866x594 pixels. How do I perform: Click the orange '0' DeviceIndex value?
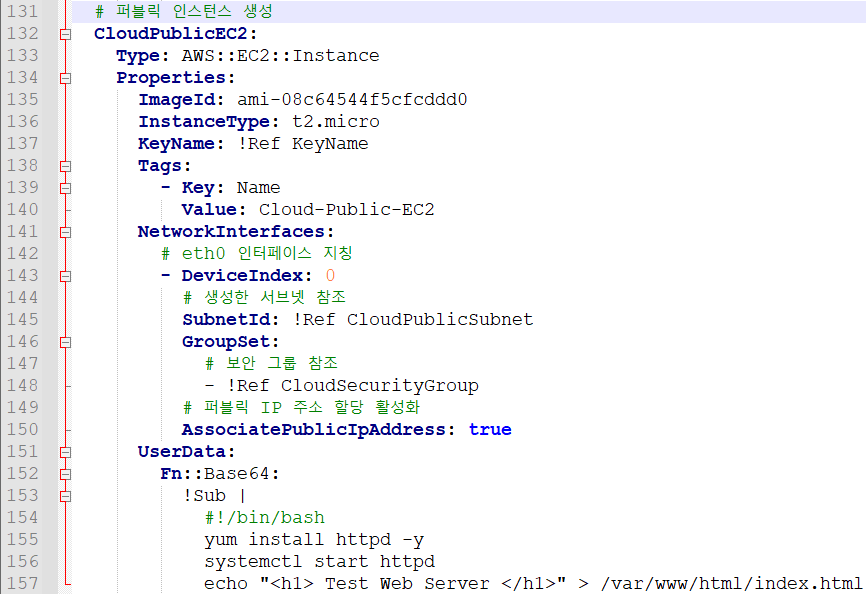(330, 275)
